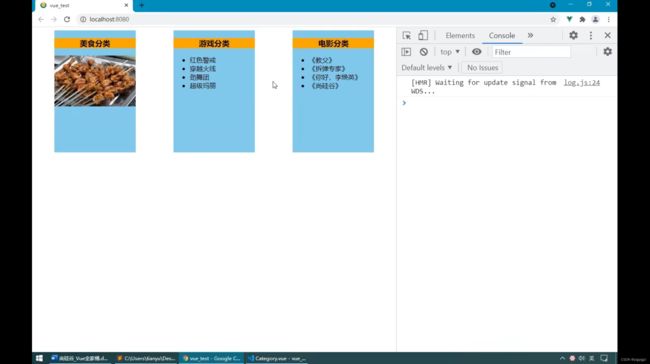Click the No Issues button
Viewport: 650px width, 364px height.
482,68
